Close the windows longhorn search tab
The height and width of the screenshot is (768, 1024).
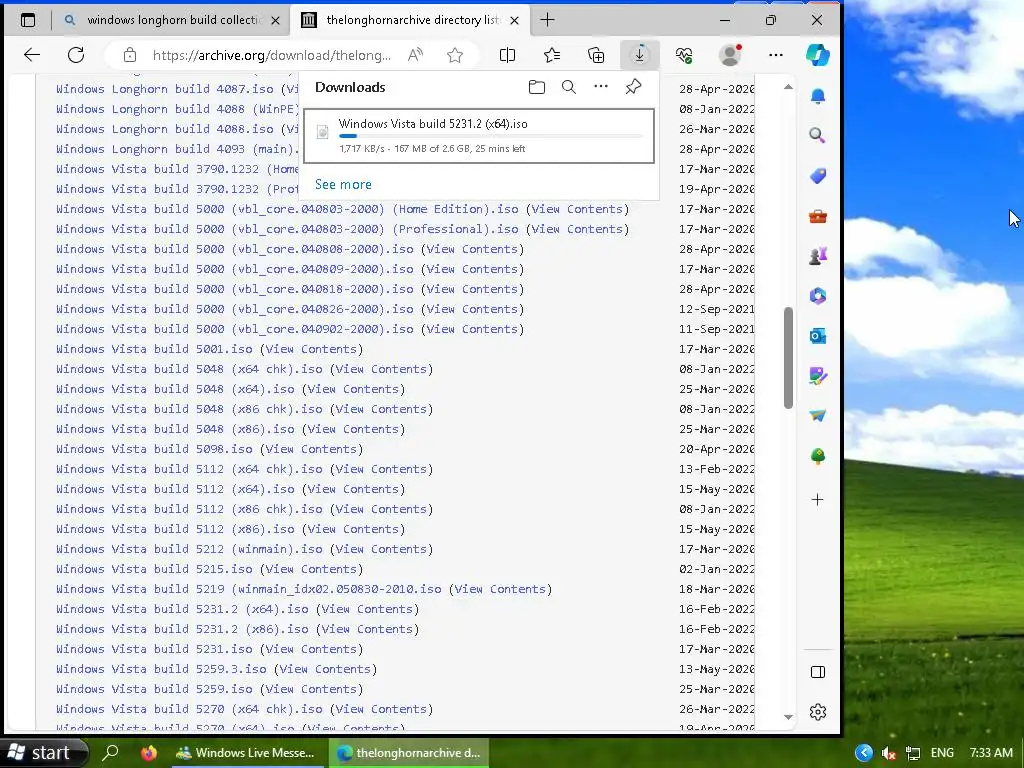coord(276,20)
